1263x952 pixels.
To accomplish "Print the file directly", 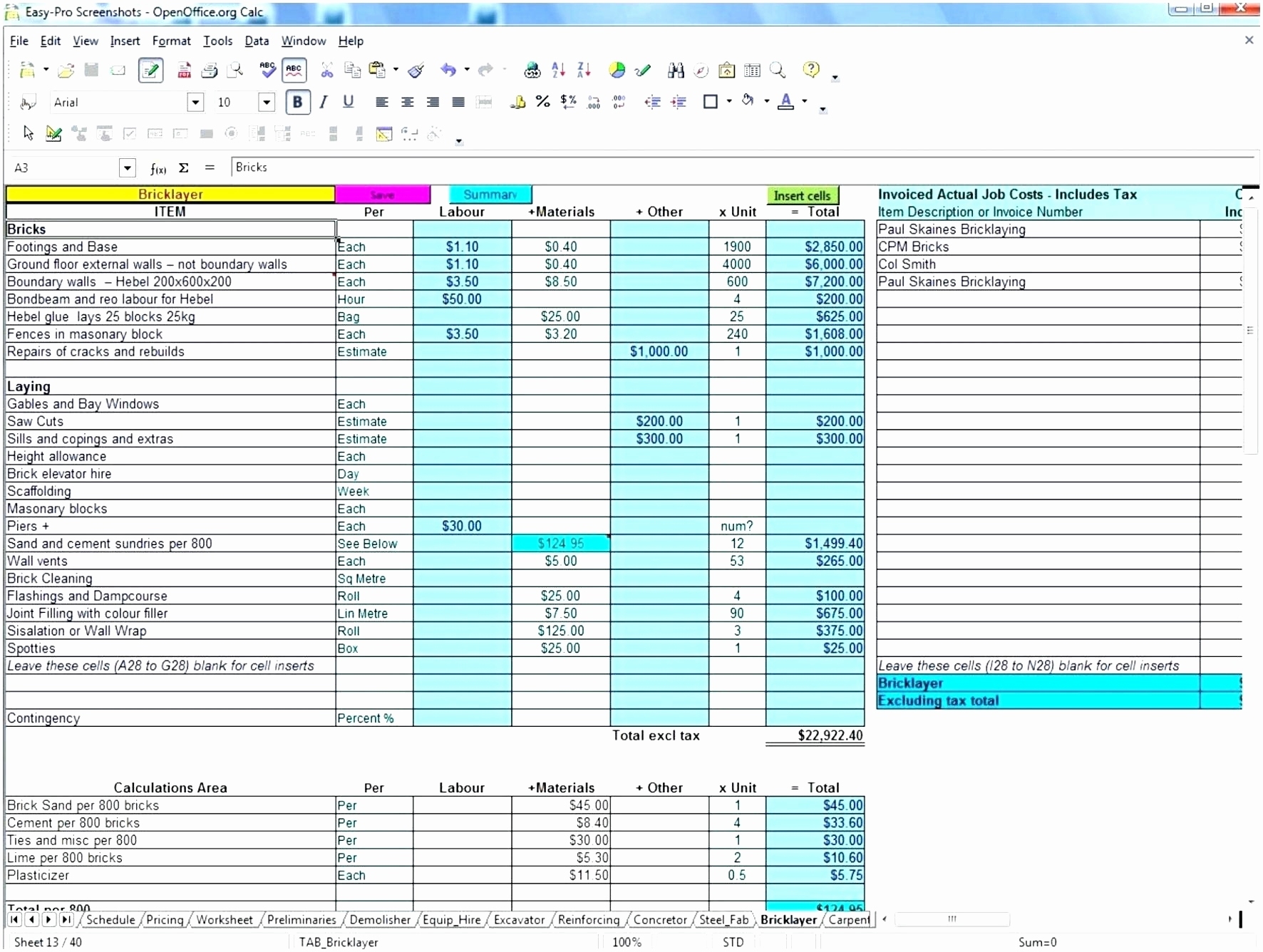I will coord(210,71).
